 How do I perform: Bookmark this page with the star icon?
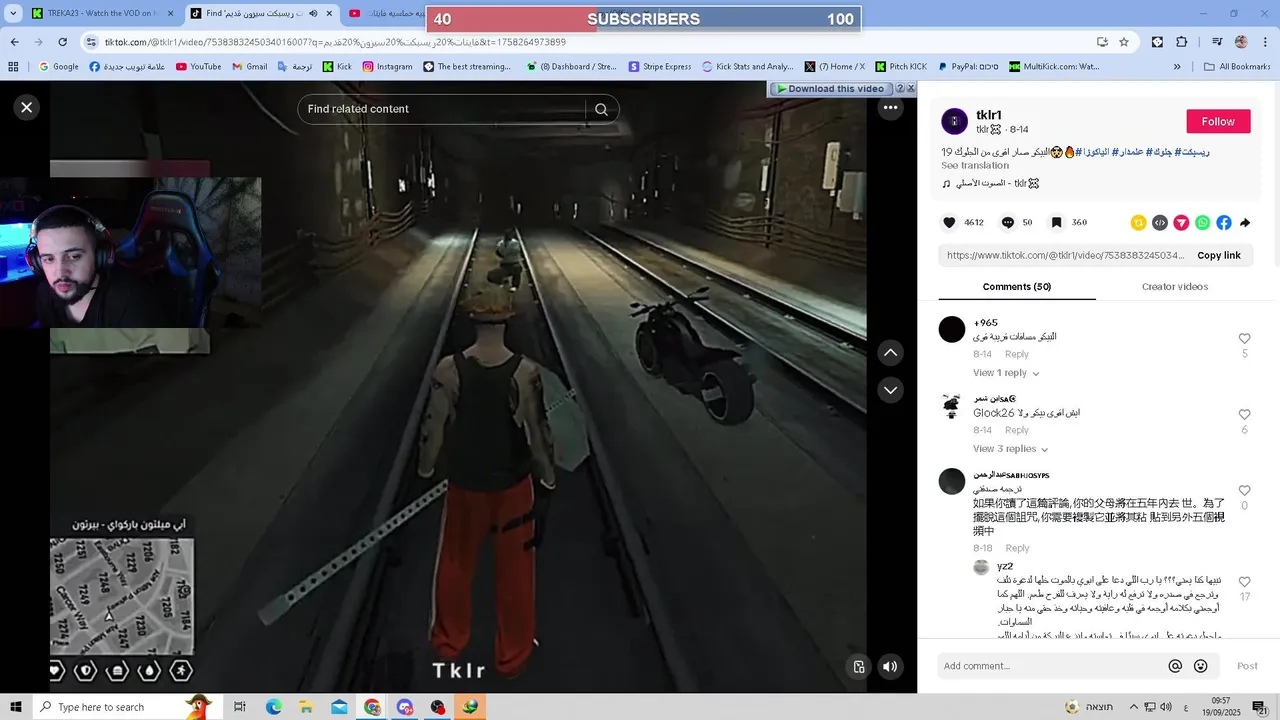[x=1124, y=42]
